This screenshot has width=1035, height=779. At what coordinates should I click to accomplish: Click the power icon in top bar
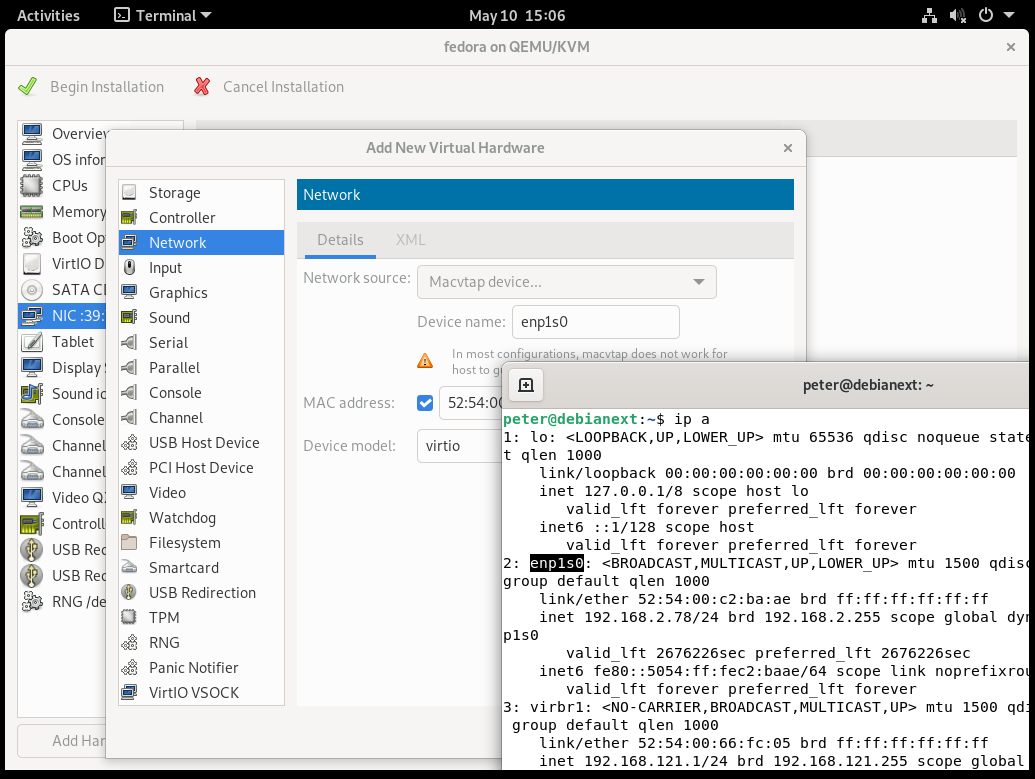[985, 15]
